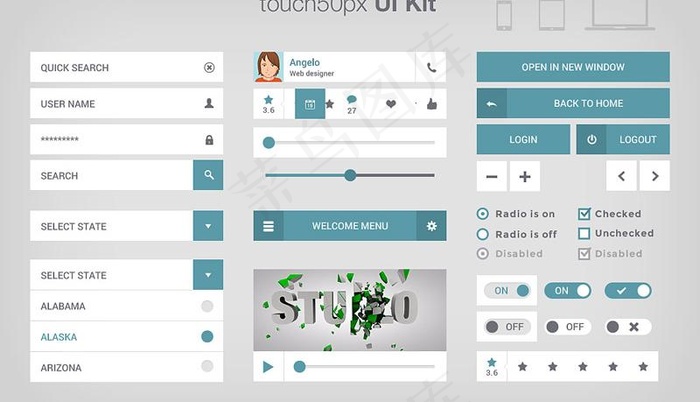Toggle the OFF switch inside white box
Viewport: 700px width, 402px height.
click(x=507, y=327)
